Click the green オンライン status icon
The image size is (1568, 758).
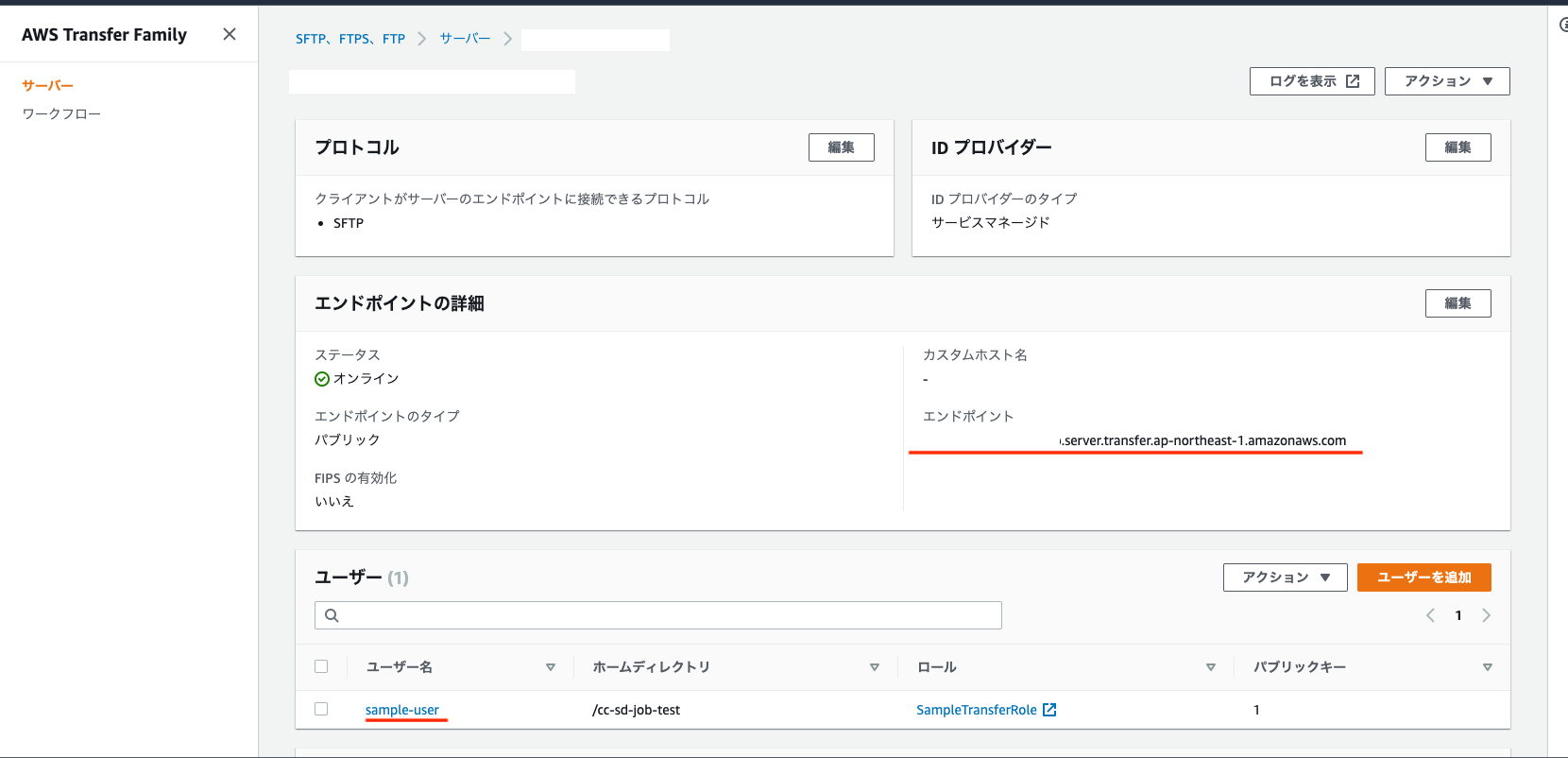[322, 379]
